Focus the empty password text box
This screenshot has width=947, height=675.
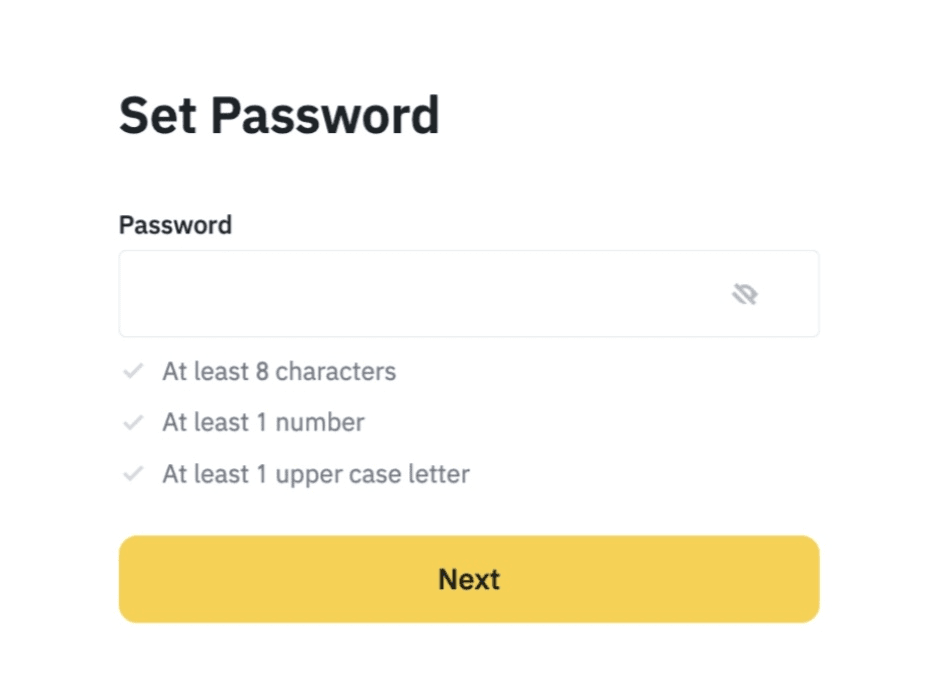click(420, 294)
